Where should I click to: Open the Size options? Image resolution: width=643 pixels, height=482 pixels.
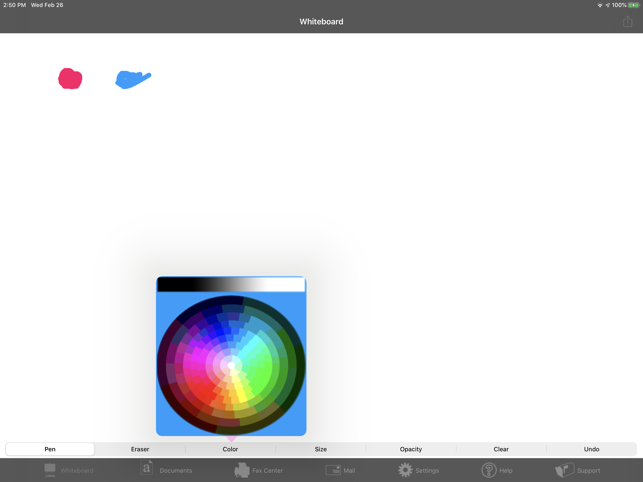pyautogui.click(x=321, y=449)
